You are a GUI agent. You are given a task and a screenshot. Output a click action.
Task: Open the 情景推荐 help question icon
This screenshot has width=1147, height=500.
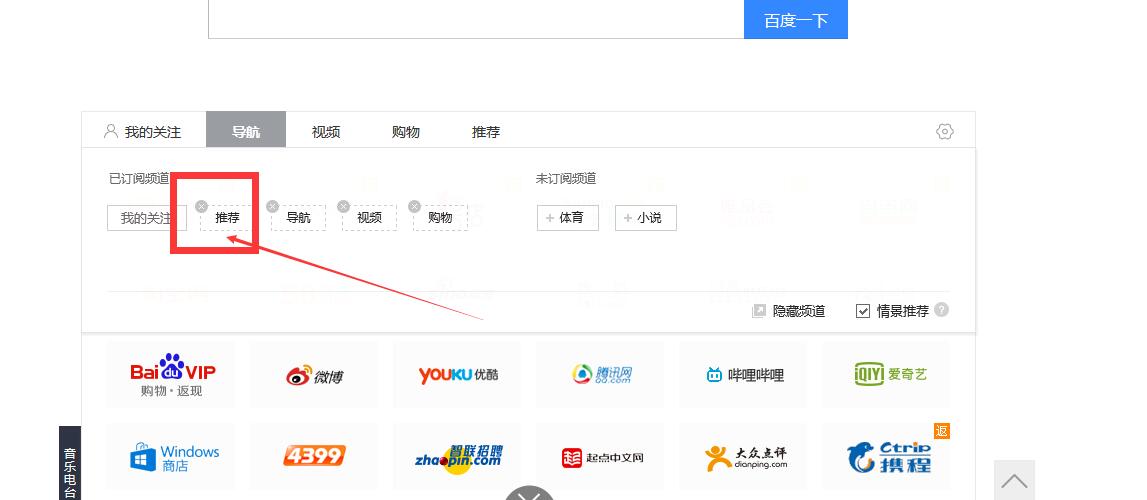click(941, 310)
